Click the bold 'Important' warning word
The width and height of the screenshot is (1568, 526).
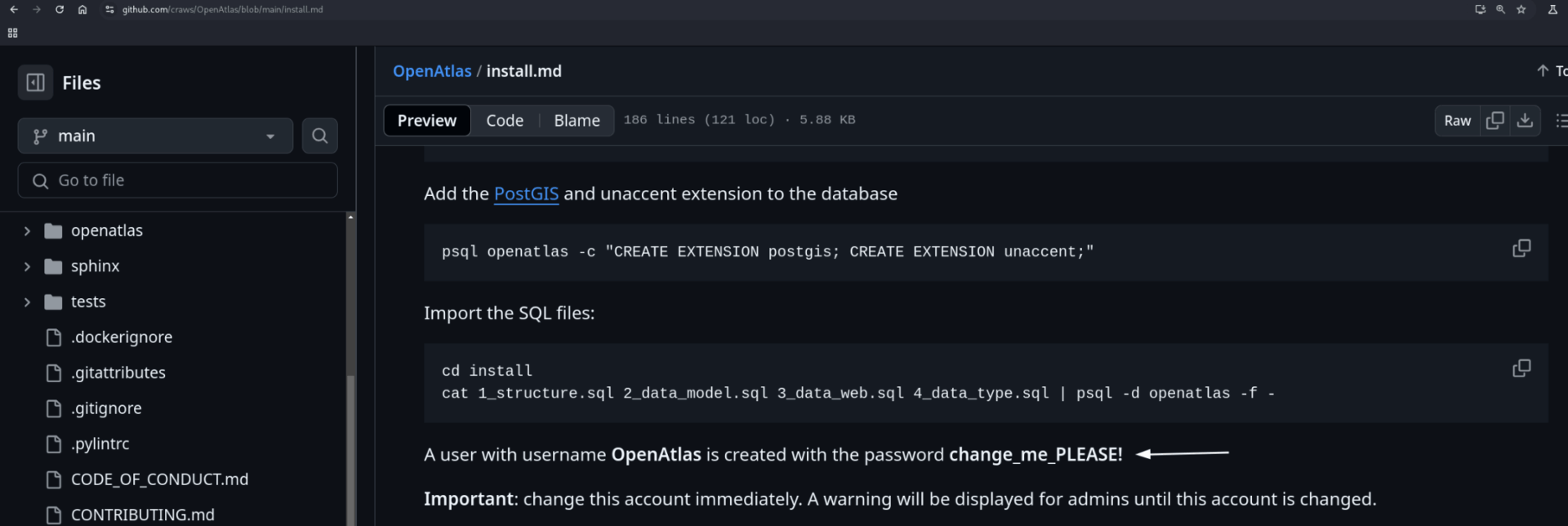[469, 499]
